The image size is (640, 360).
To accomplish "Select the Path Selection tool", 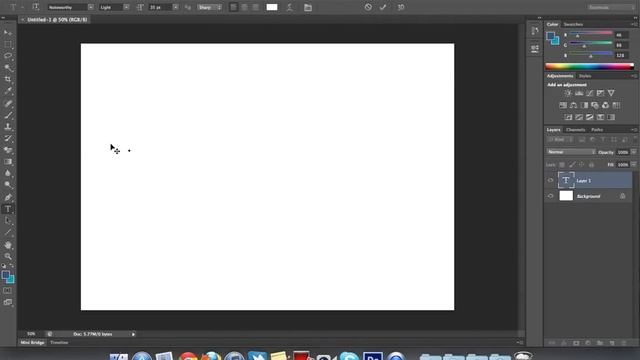I will click(8, 221).
